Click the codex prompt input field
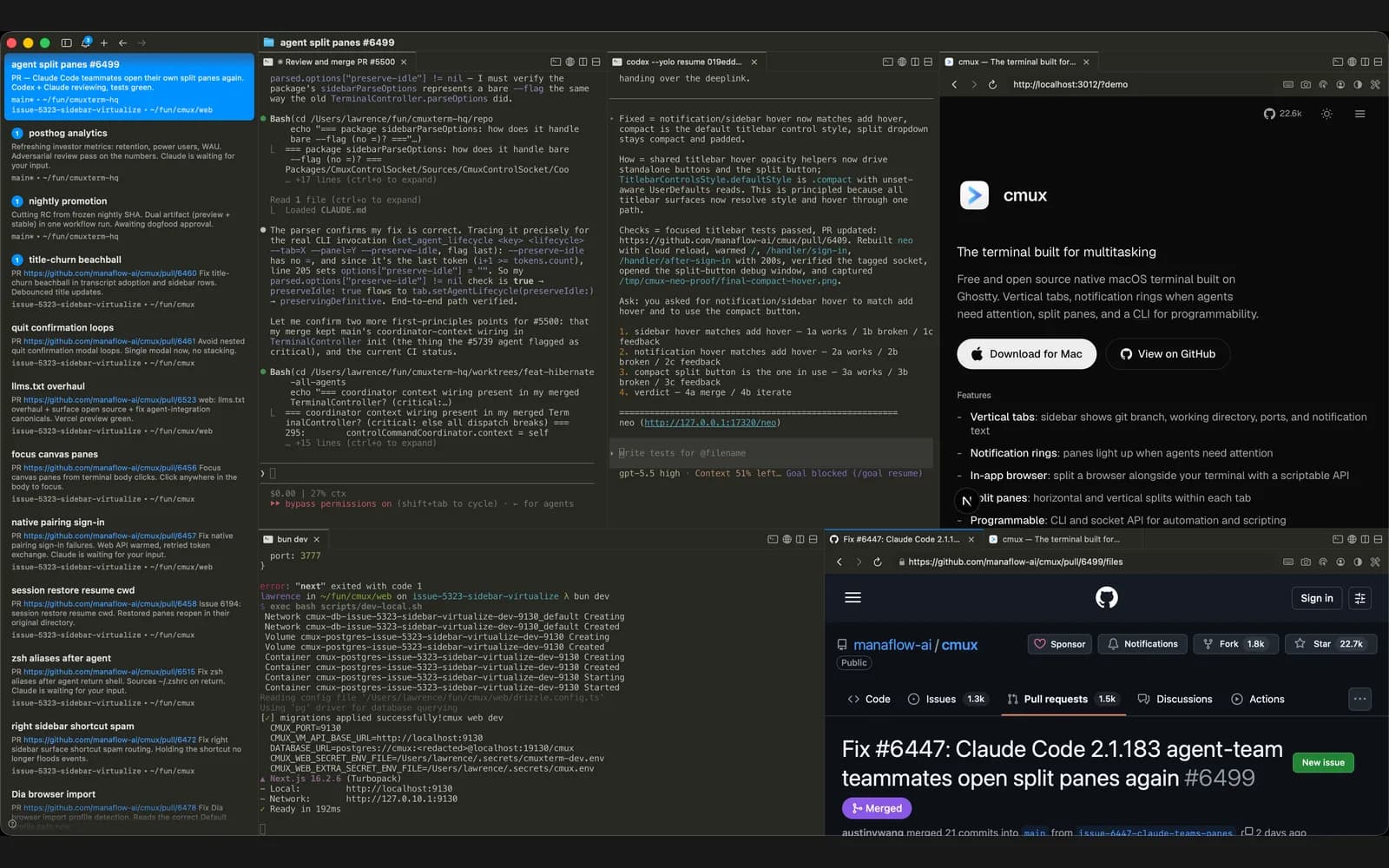Image resolution: width=1389 pixels, height=868 pixels. (771, 453)
